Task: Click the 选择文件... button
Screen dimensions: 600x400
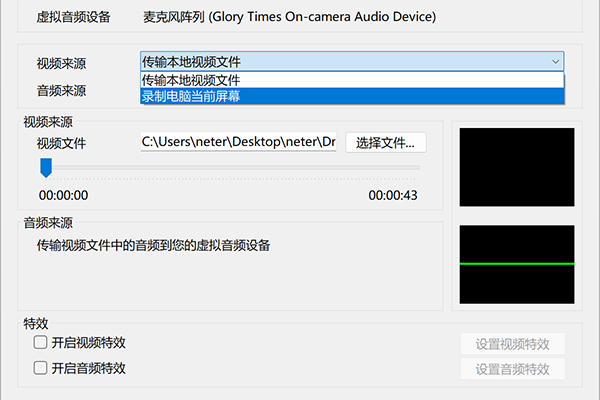Action: click(386, 143)
